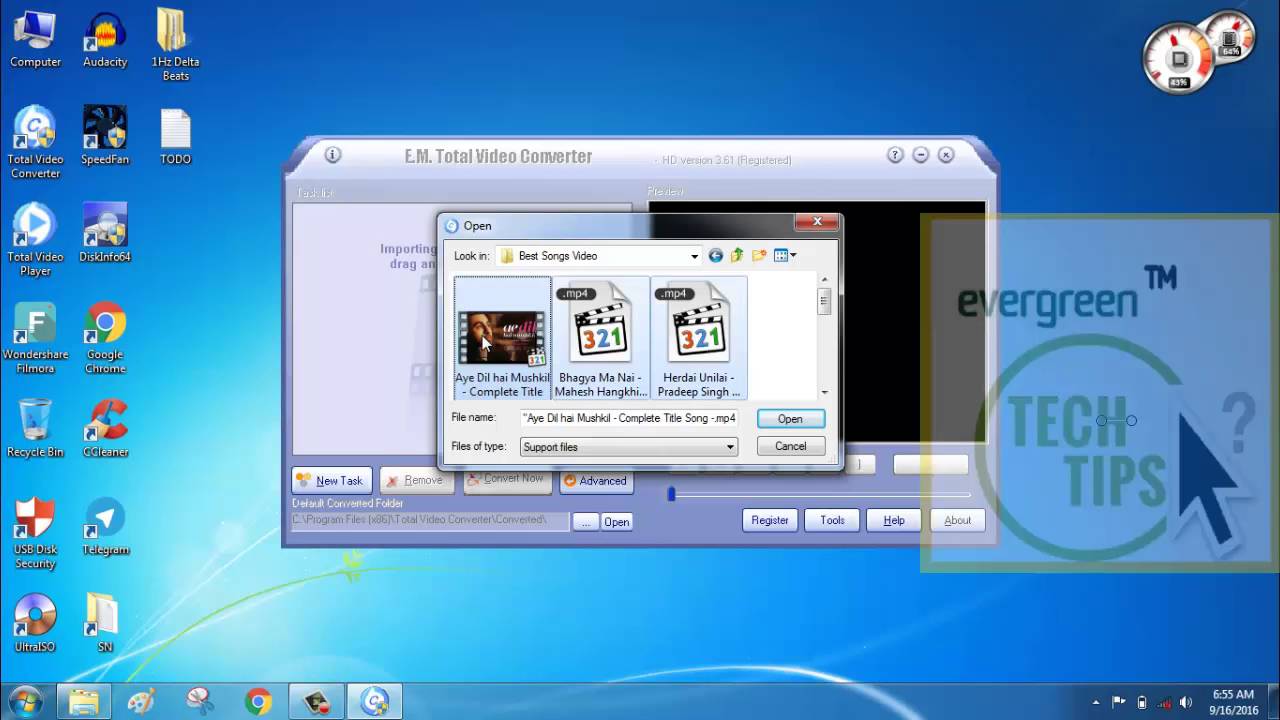Click the file list scroll up arrow

[824, 281]
